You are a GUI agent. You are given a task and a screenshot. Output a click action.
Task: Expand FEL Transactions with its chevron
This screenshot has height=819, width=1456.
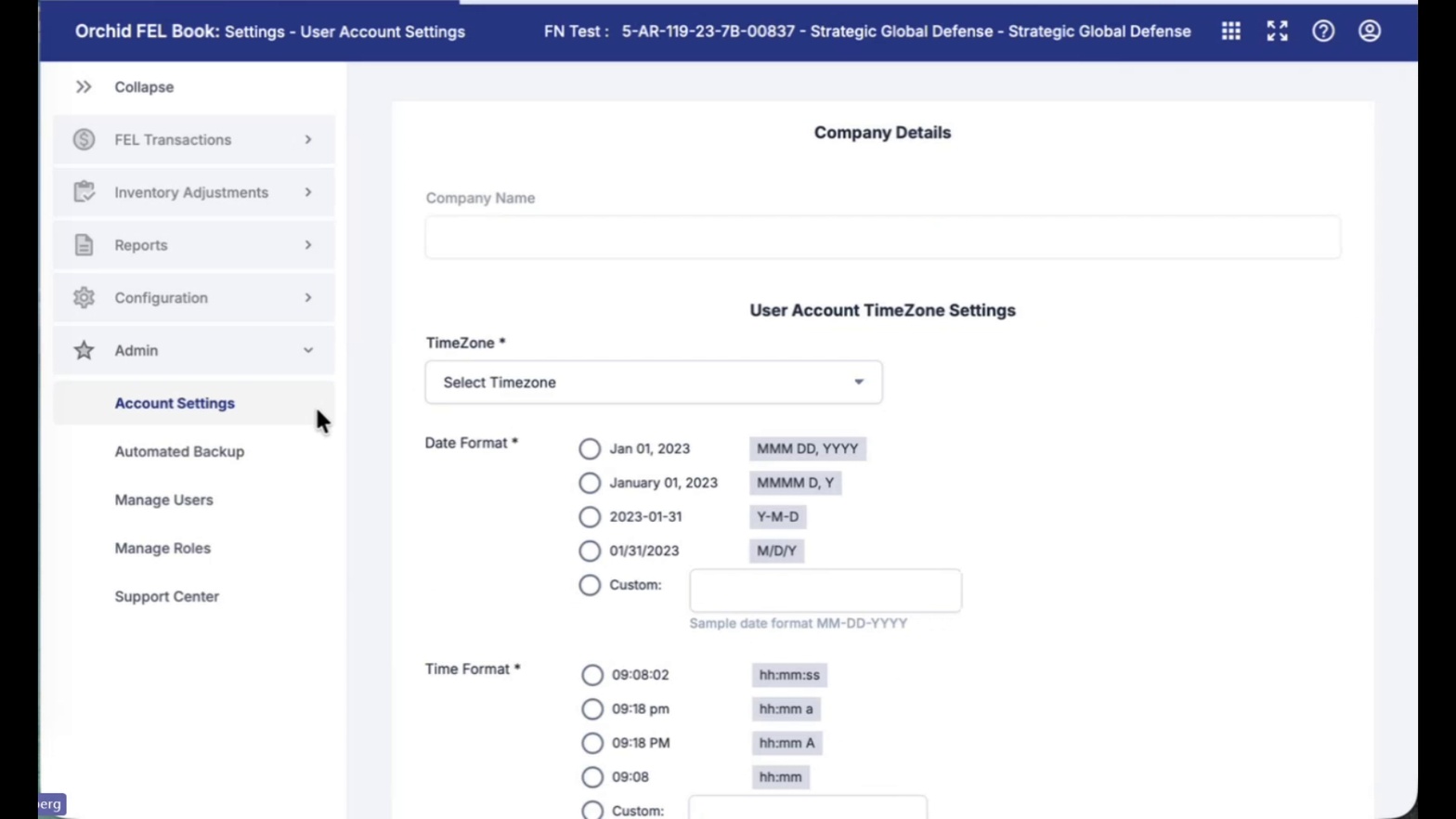tap(308, 139)
